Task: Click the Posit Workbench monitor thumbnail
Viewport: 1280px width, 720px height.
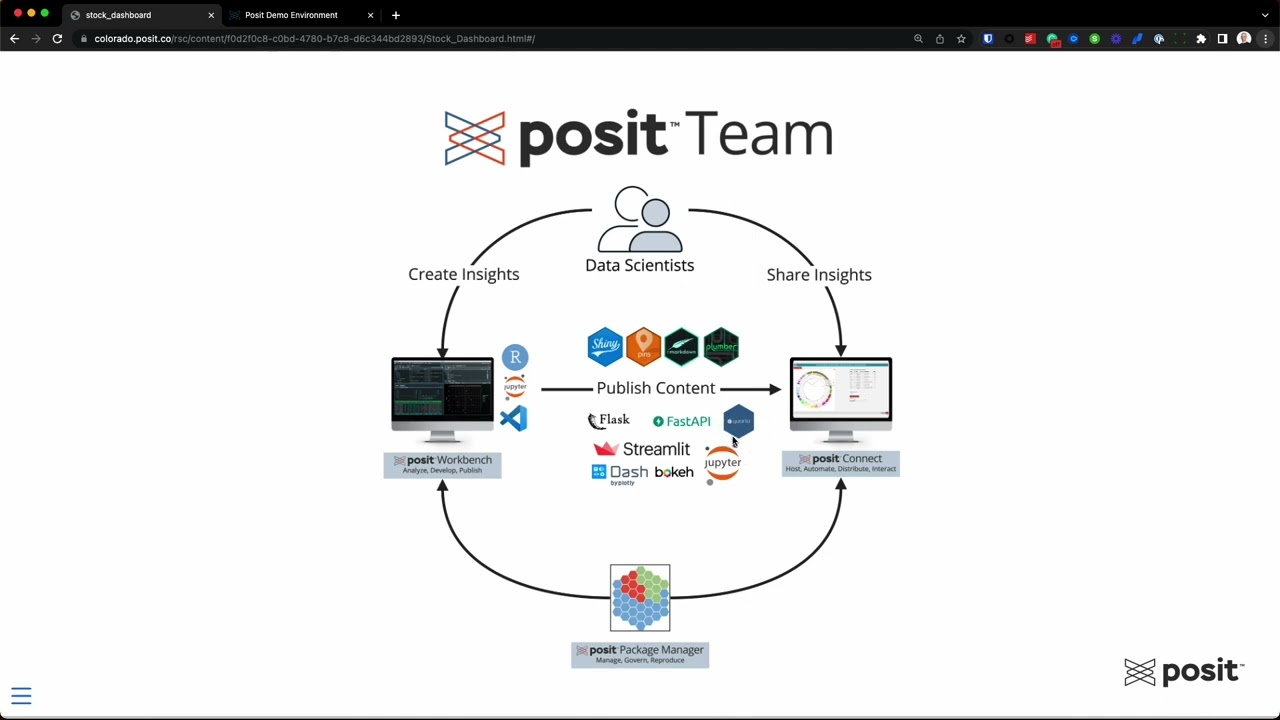Action: (x=442, y=399)
